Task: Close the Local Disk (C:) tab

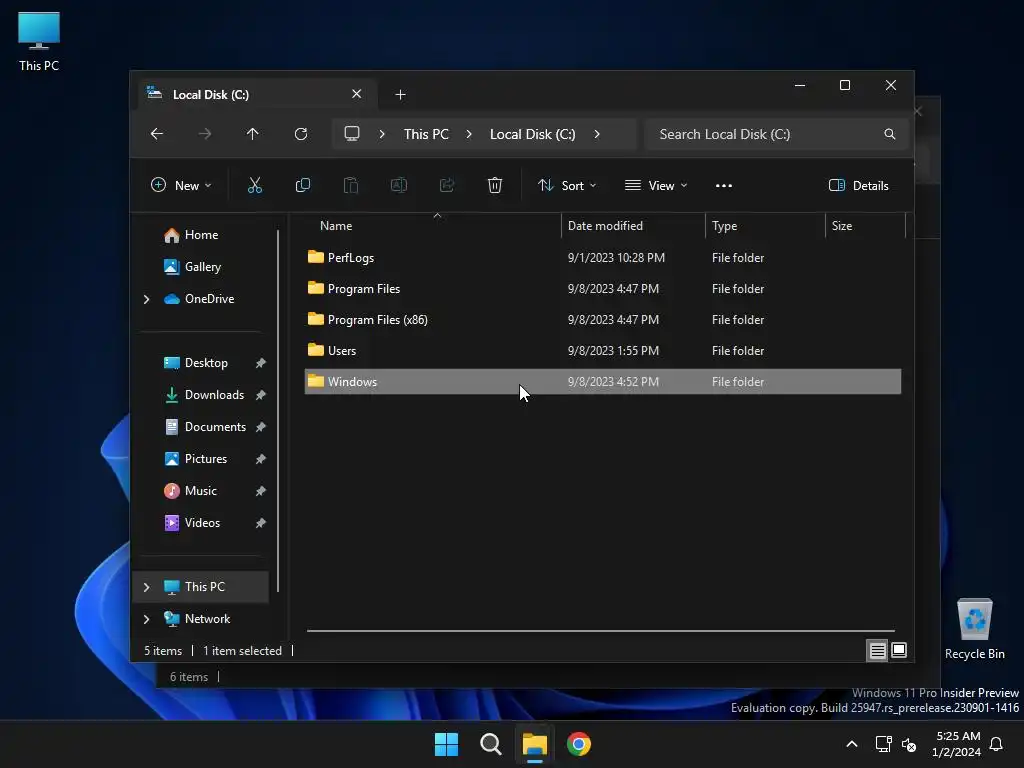Action: tap(357, 94)
